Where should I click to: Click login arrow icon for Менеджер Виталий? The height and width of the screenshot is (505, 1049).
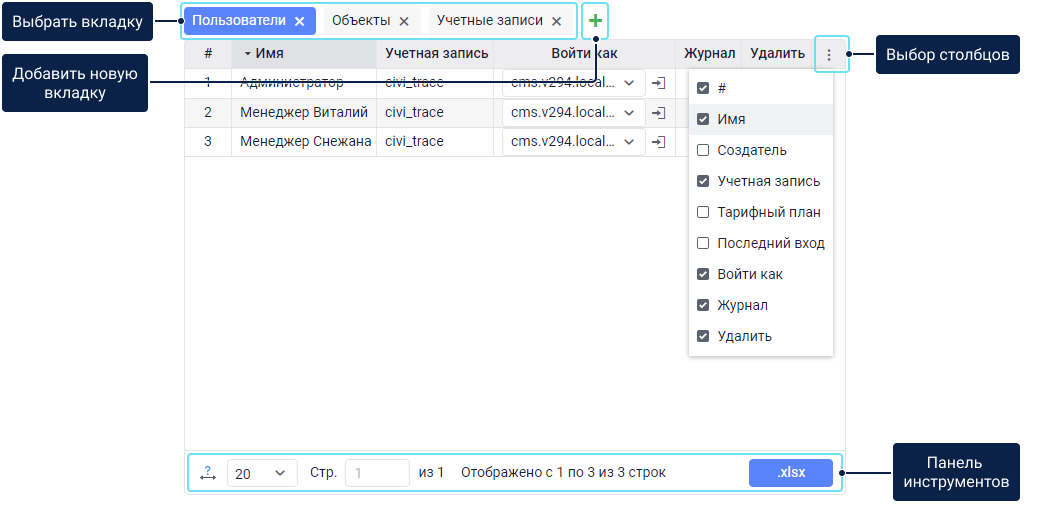(658, 113)
